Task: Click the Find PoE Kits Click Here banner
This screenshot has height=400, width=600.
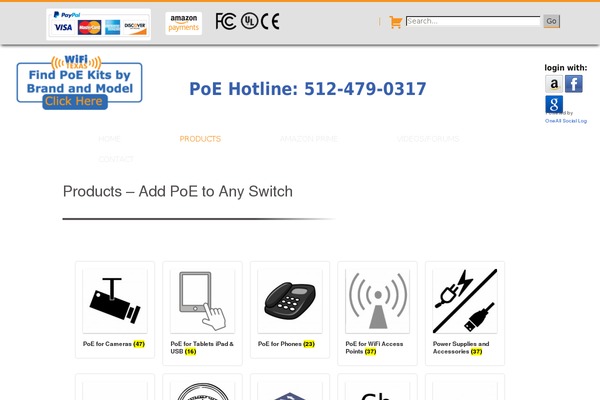Action: (x=79, y=82)
